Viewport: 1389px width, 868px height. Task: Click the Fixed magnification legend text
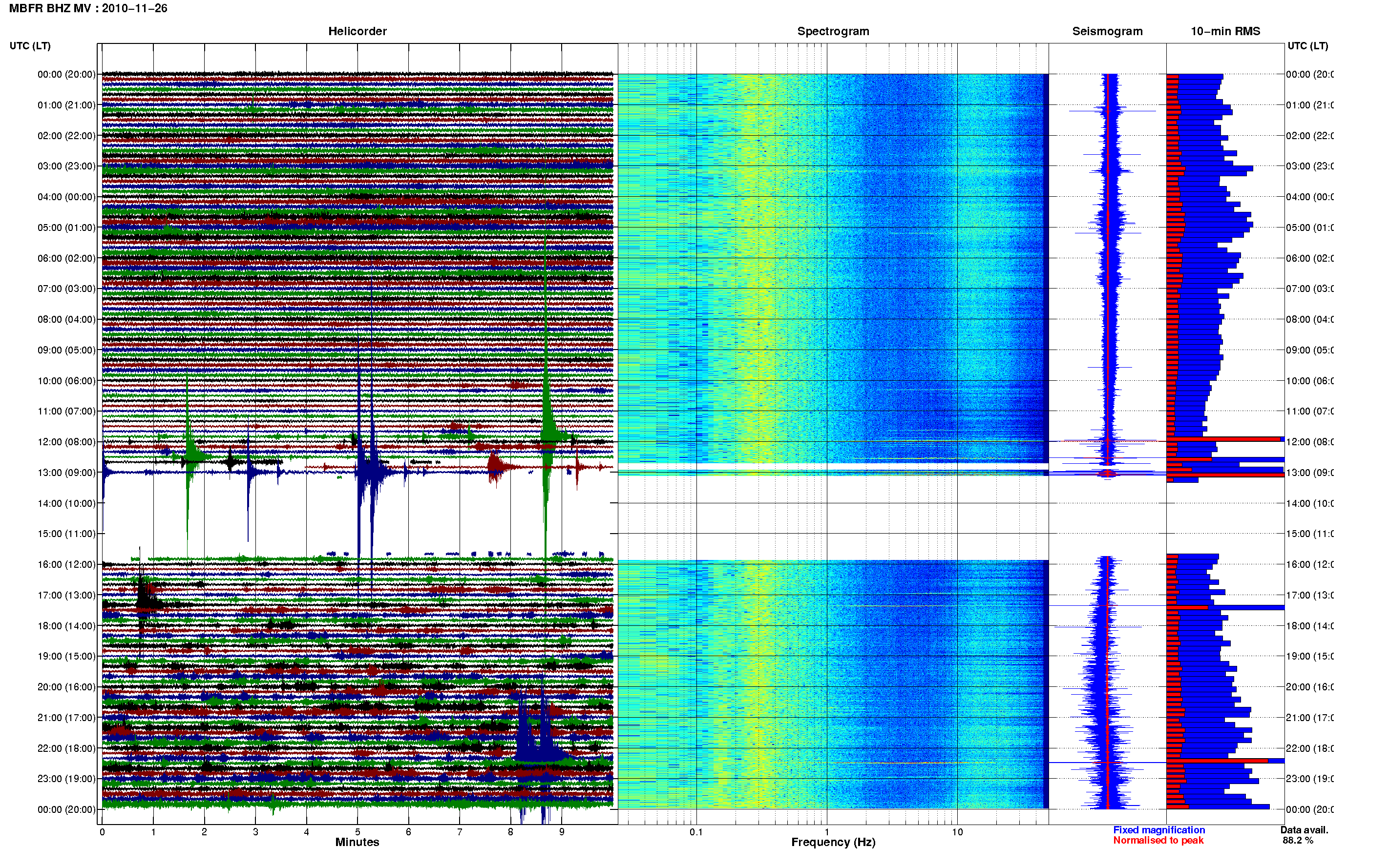point(1159,830)
